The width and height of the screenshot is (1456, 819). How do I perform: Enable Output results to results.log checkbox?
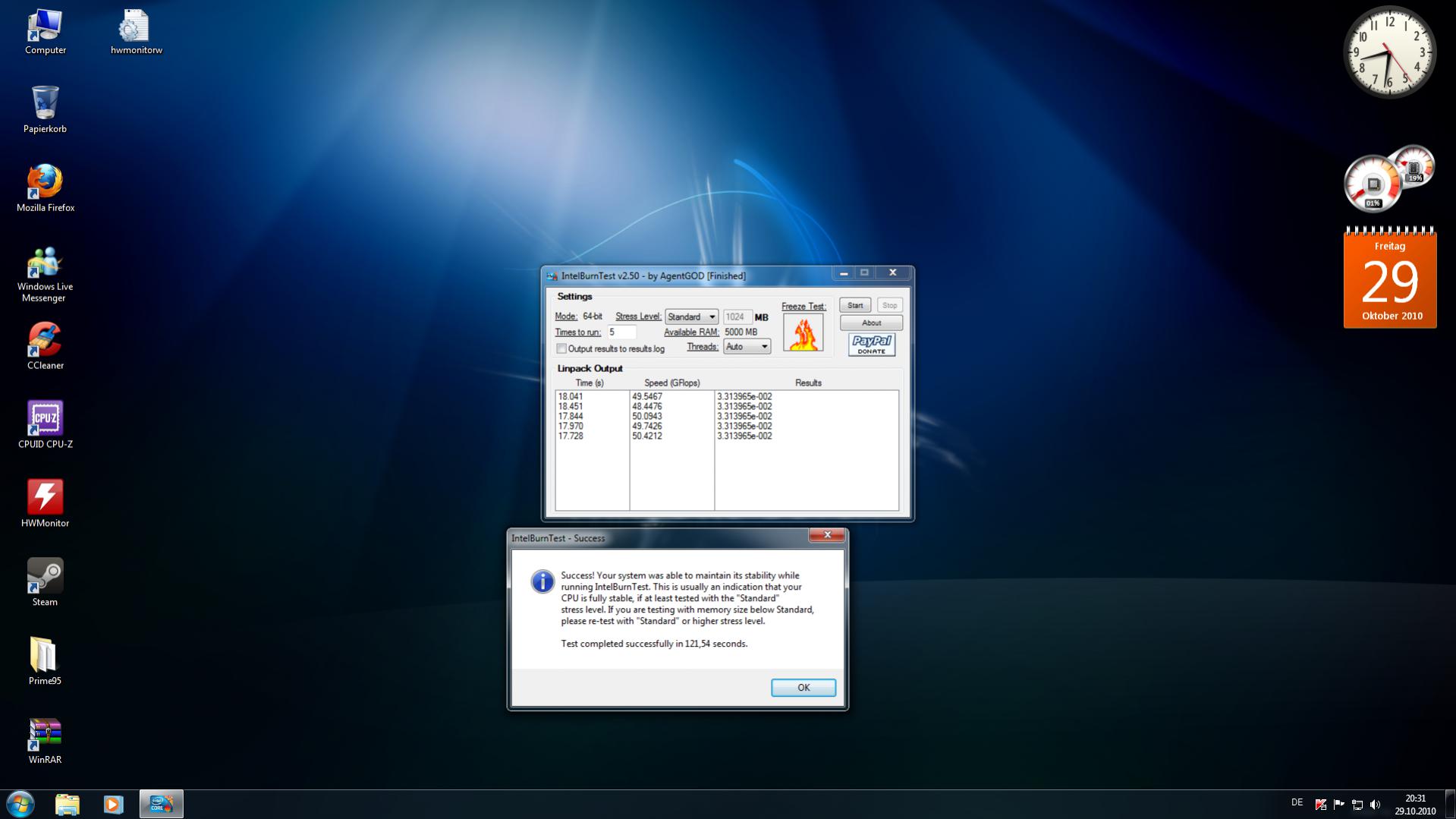pos(561,349)
